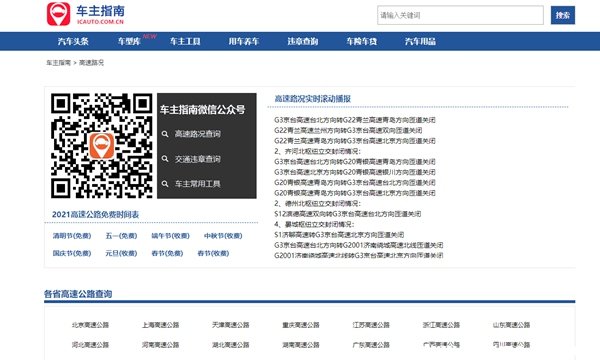Open 五一(免费) link
The image size is (600, 360).
pos(121,236)
